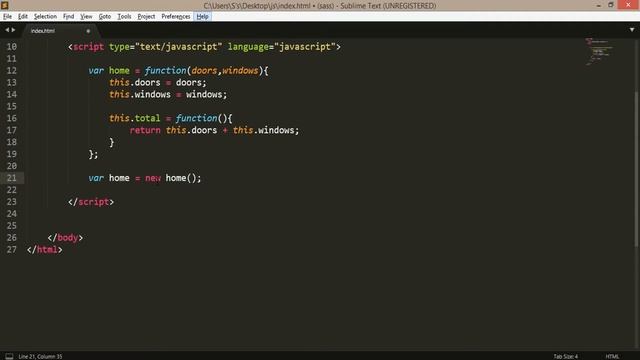Click line number 27 in gutter

click(x=11, y=249)
